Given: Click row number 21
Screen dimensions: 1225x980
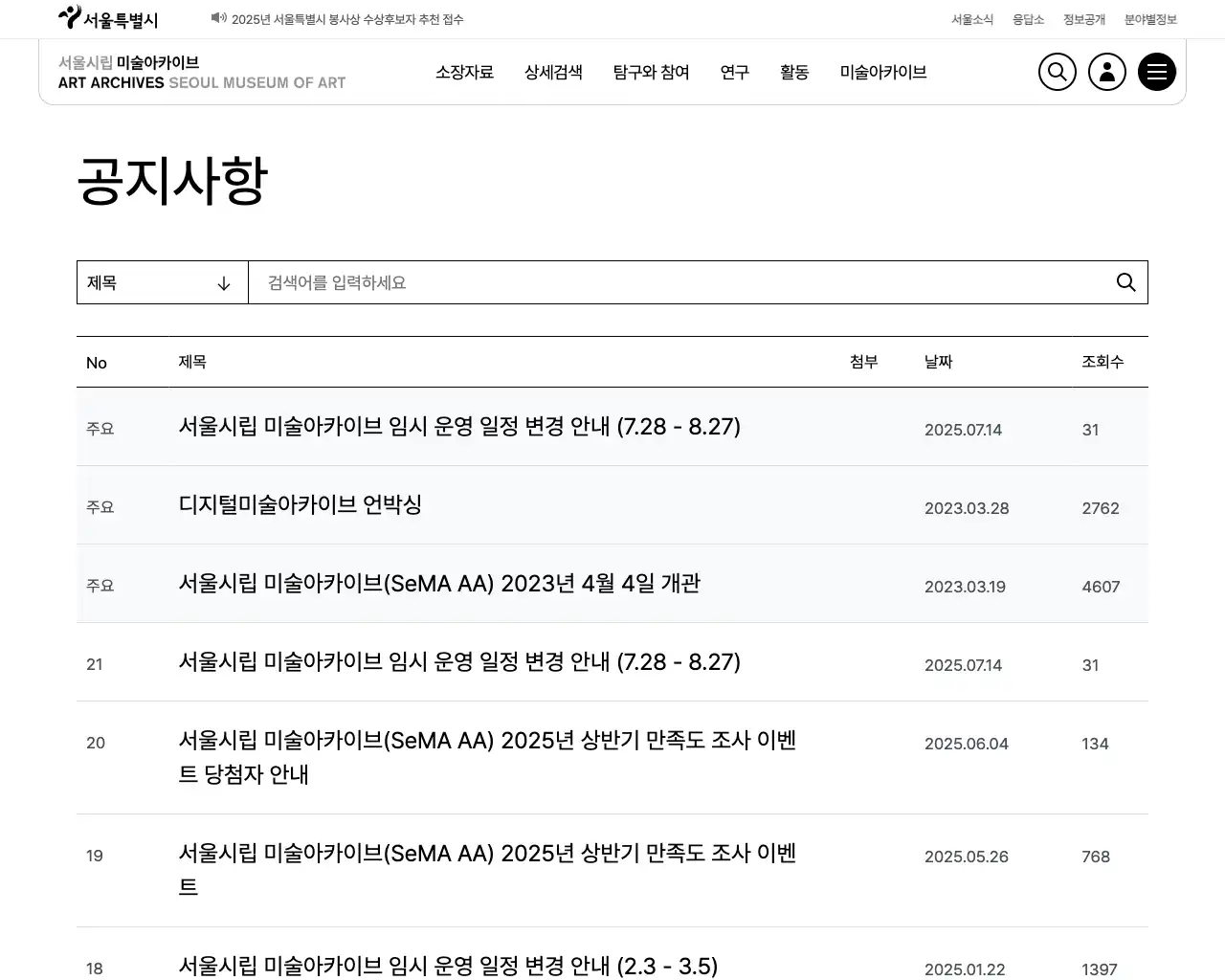Looking at the screenshot, I should click(x=94, y=664).
